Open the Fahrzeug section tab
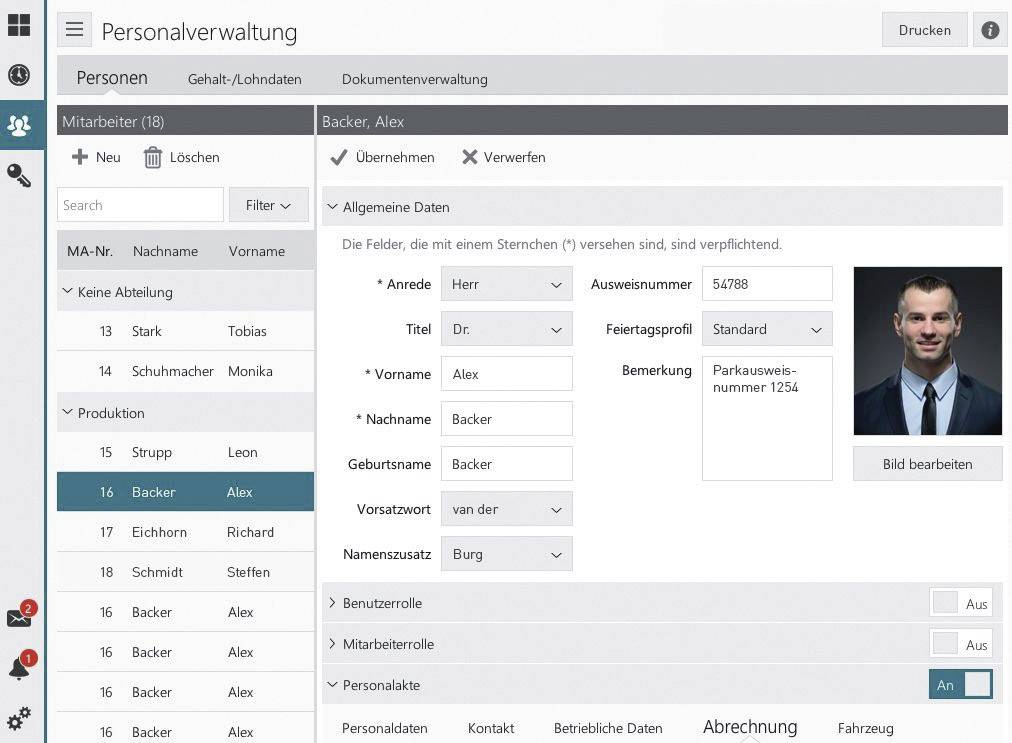 click(x=865, y=728)
